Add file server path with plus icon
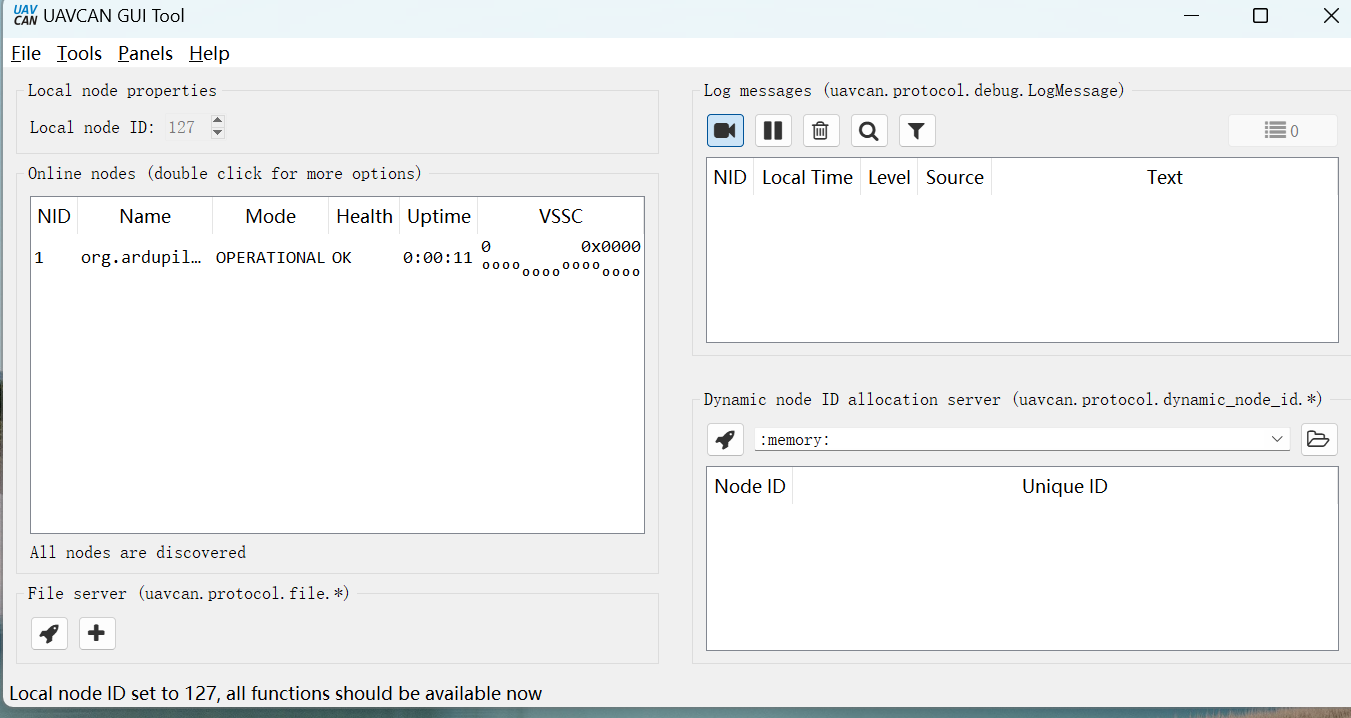This screenshot has width=1351, height=718. click(x=97, y=633)
